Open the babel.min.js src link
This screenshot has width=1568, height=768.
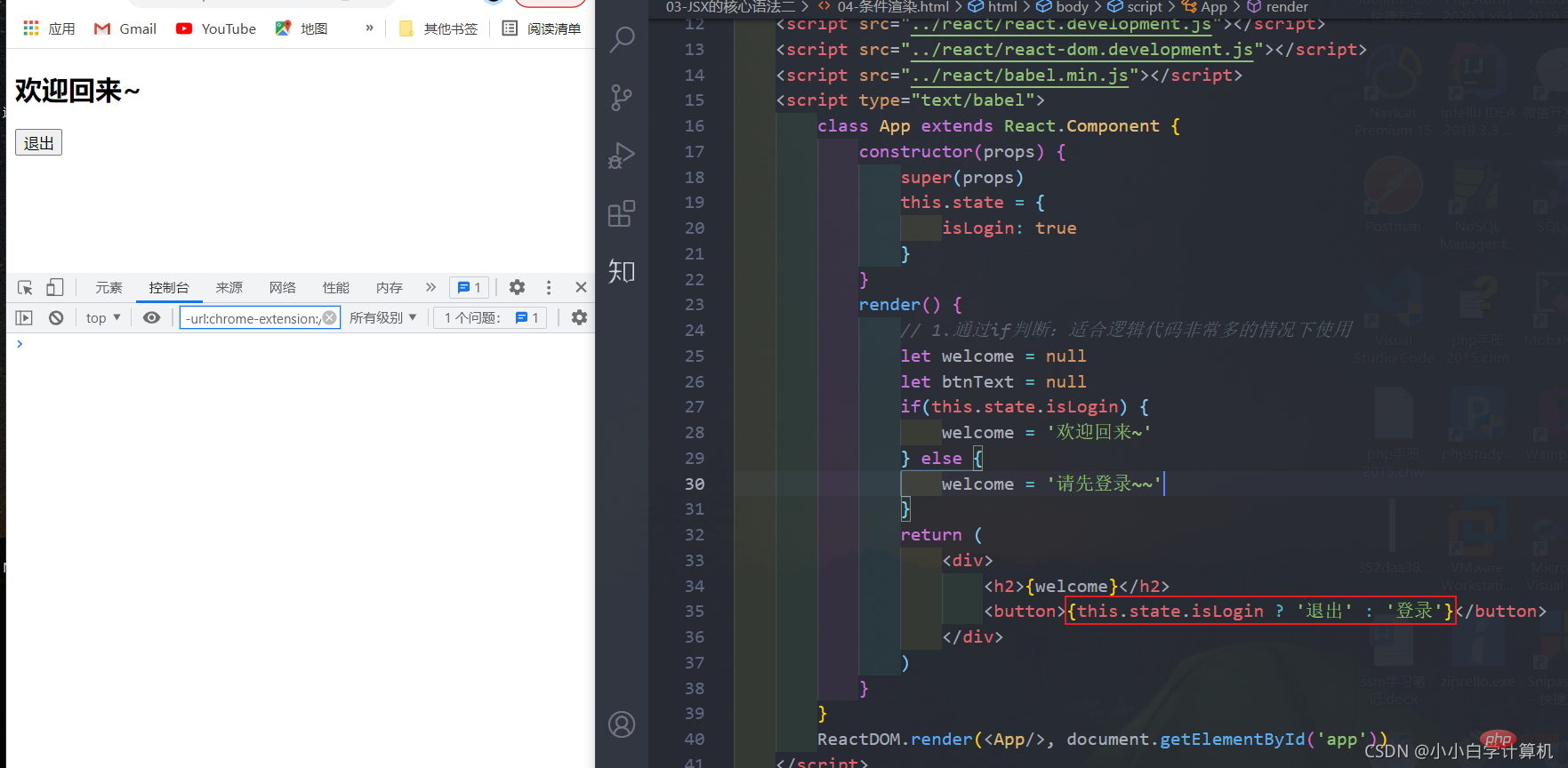[x=1020, y=76]
